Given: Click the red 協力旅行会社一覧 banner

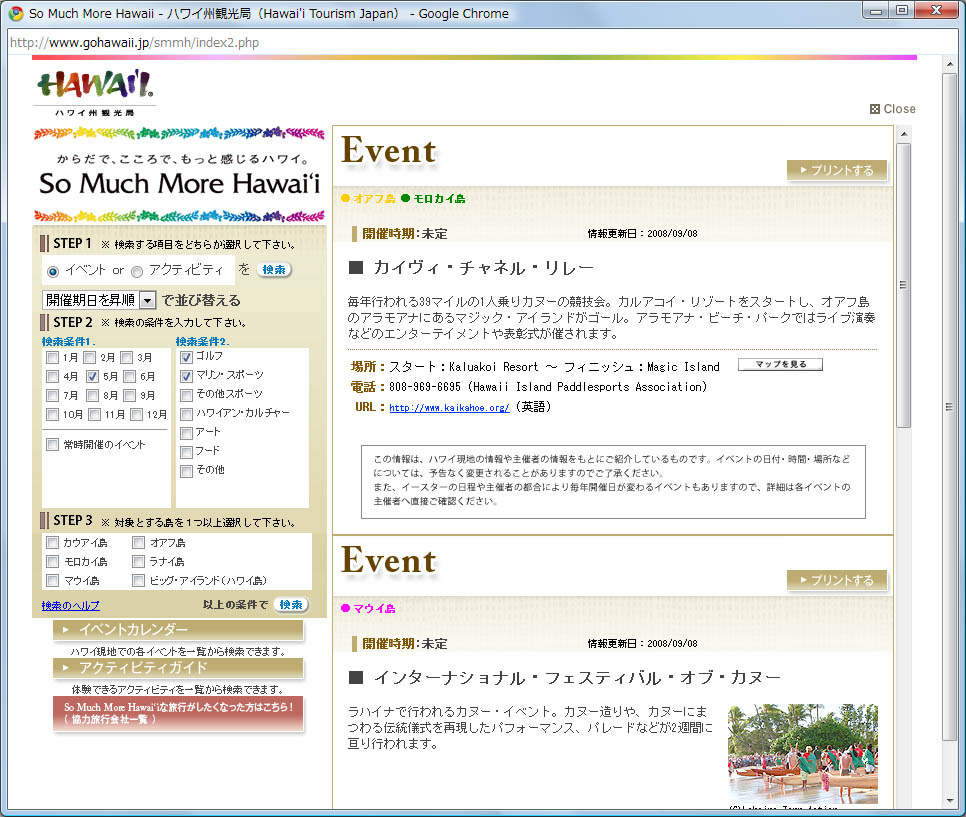Looking at the screenshot, I should tap(178, 713).
